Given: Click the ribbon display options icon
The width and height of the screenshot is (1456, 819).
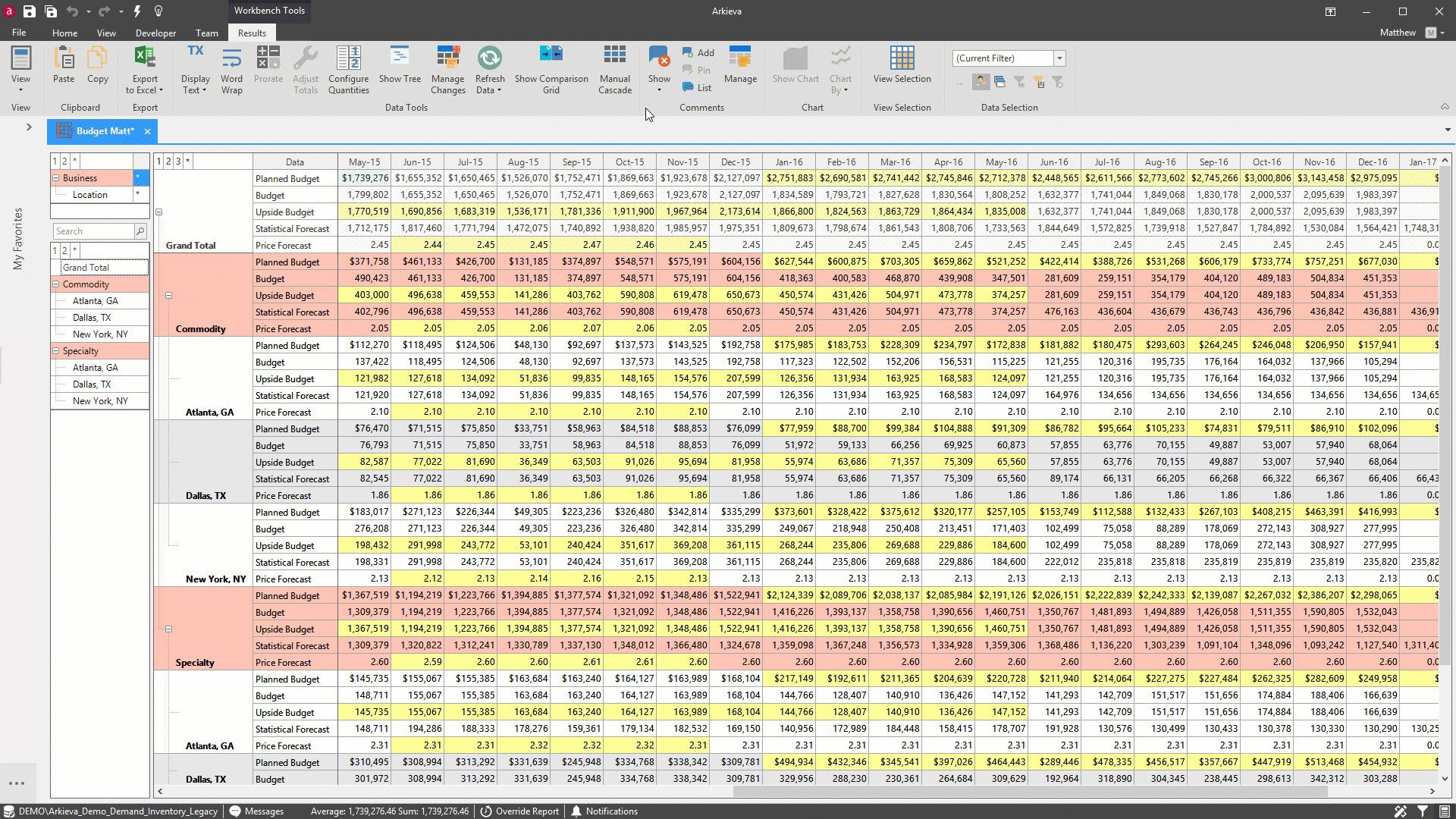Looking at the screenshot, I should pos(1330,11).
